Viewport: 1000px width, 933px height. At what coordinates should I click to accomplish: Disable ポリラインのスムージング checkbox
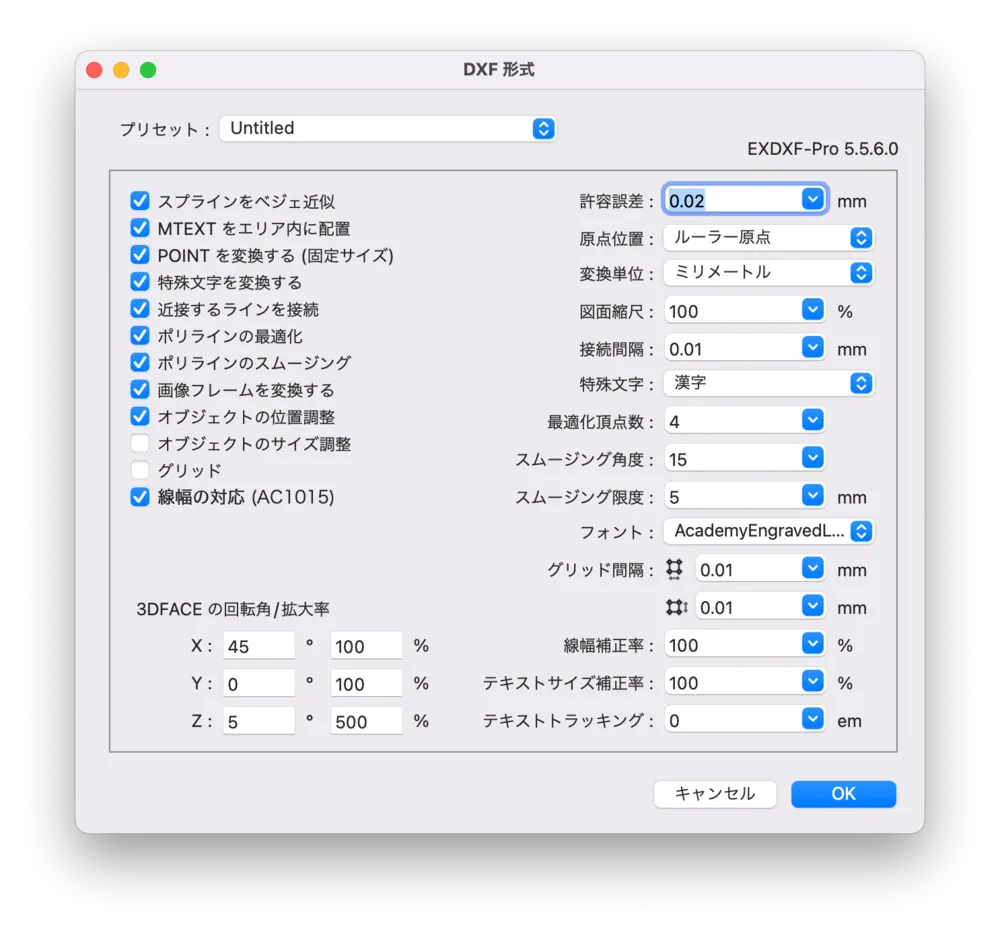pyautogui.click(x=140, y=362)
